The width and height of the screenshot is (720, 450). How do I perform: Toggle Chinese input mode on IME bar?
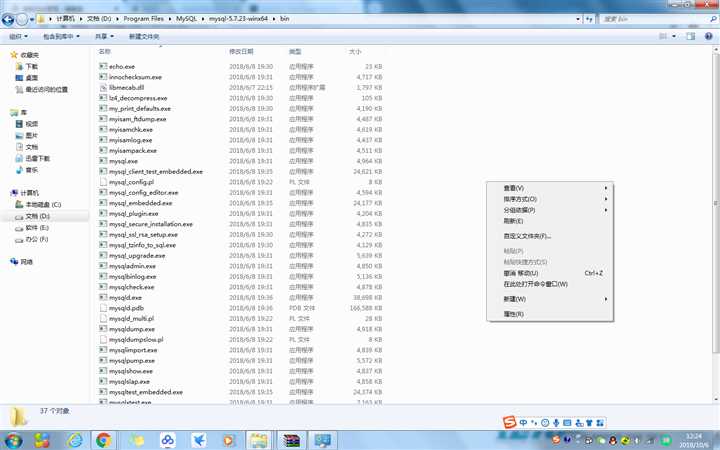coord(523,423)
